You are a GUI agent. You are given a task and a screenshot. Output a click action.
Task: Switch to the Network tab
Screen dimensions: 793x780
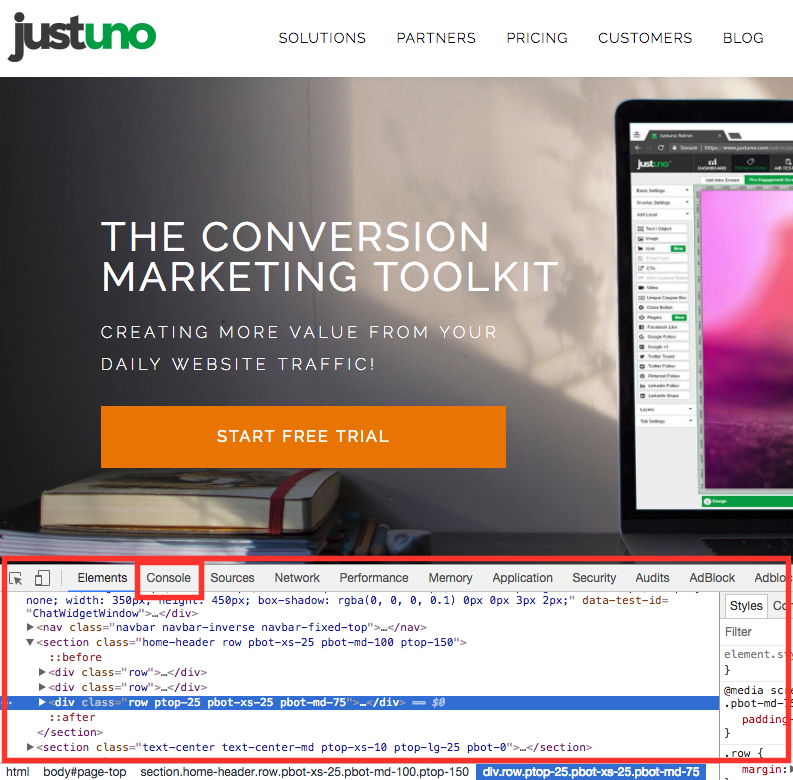pos(297,578)
